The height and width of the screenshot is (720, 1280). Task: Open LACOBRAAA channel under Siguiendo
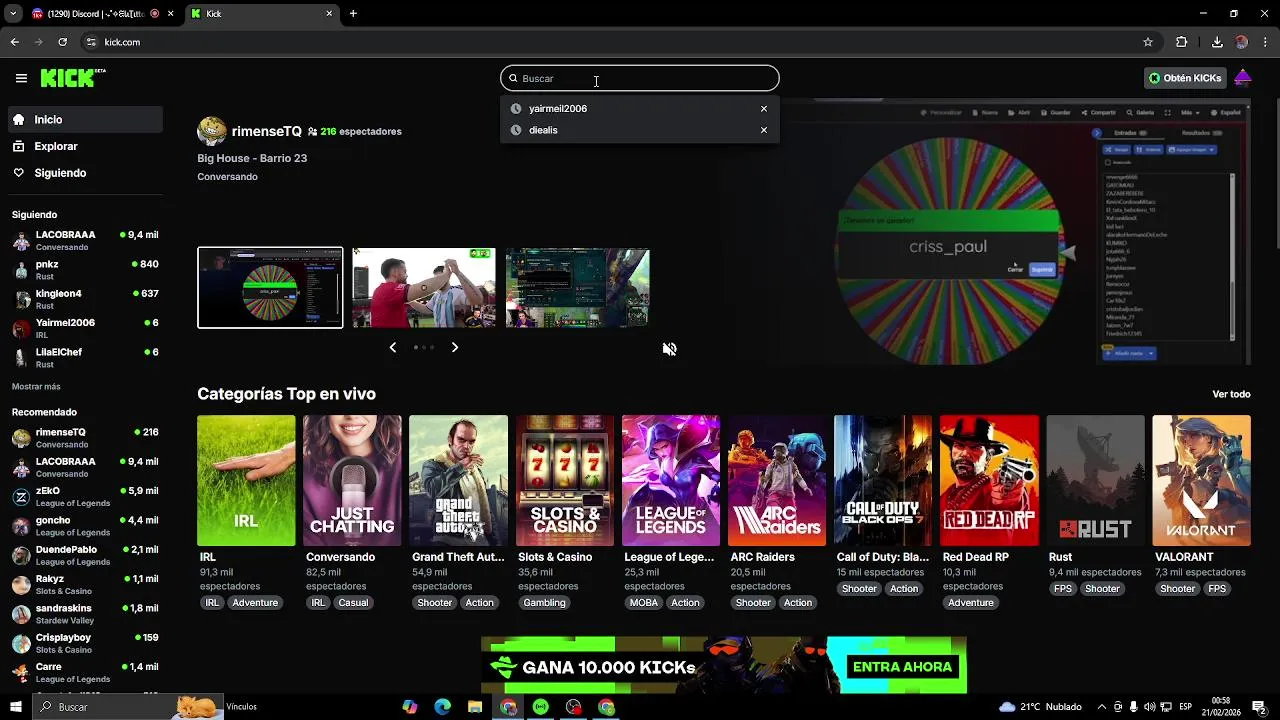[85, 241]
